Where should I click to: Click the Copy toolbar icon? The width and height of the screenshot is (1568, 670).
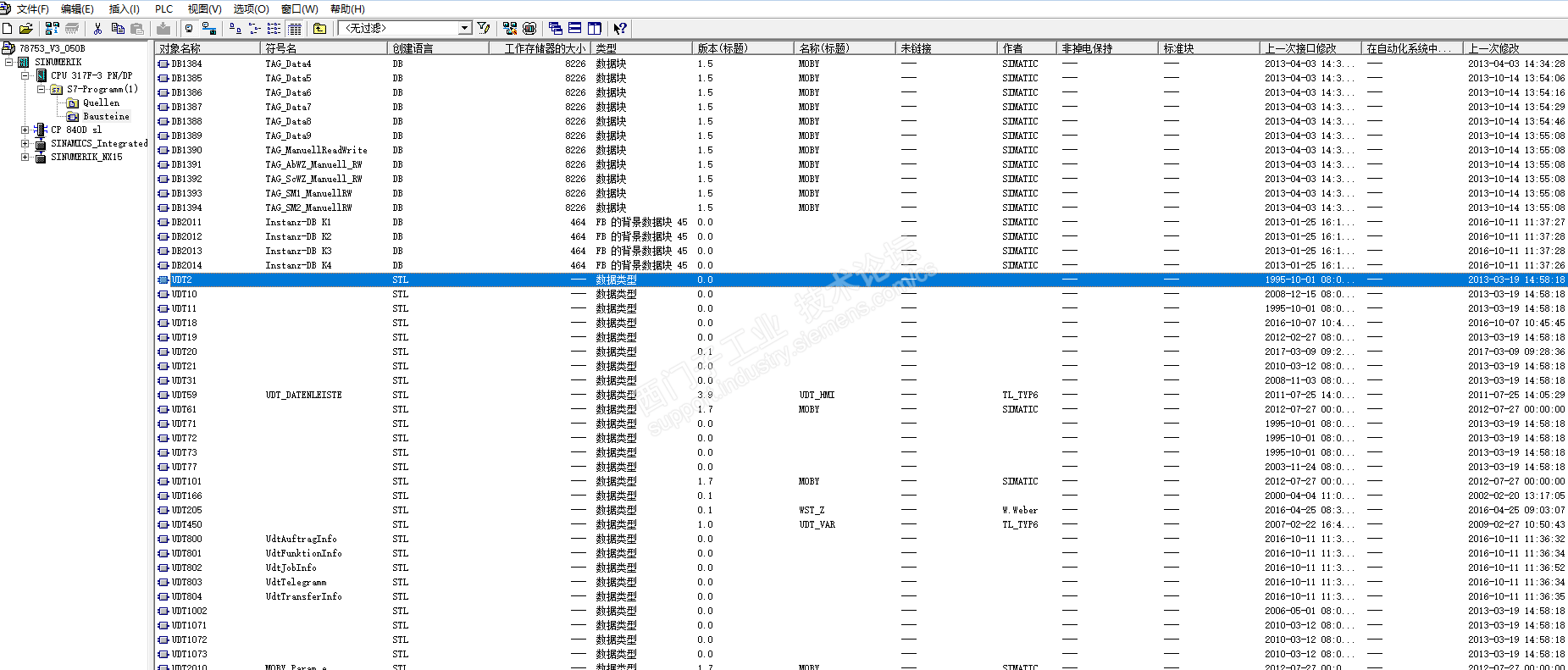[x=118, y=28]
